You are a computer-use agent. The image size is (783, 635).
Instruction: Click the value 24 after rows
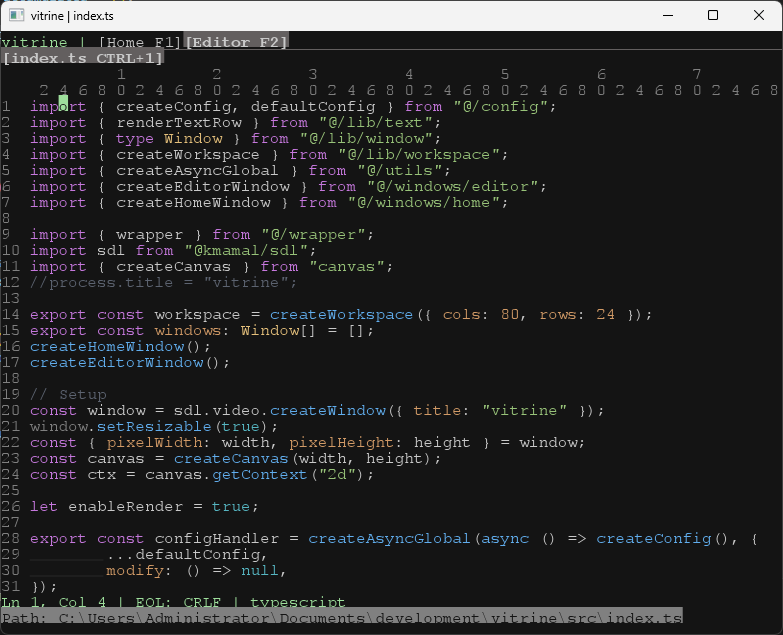click(x=605, y=315)
